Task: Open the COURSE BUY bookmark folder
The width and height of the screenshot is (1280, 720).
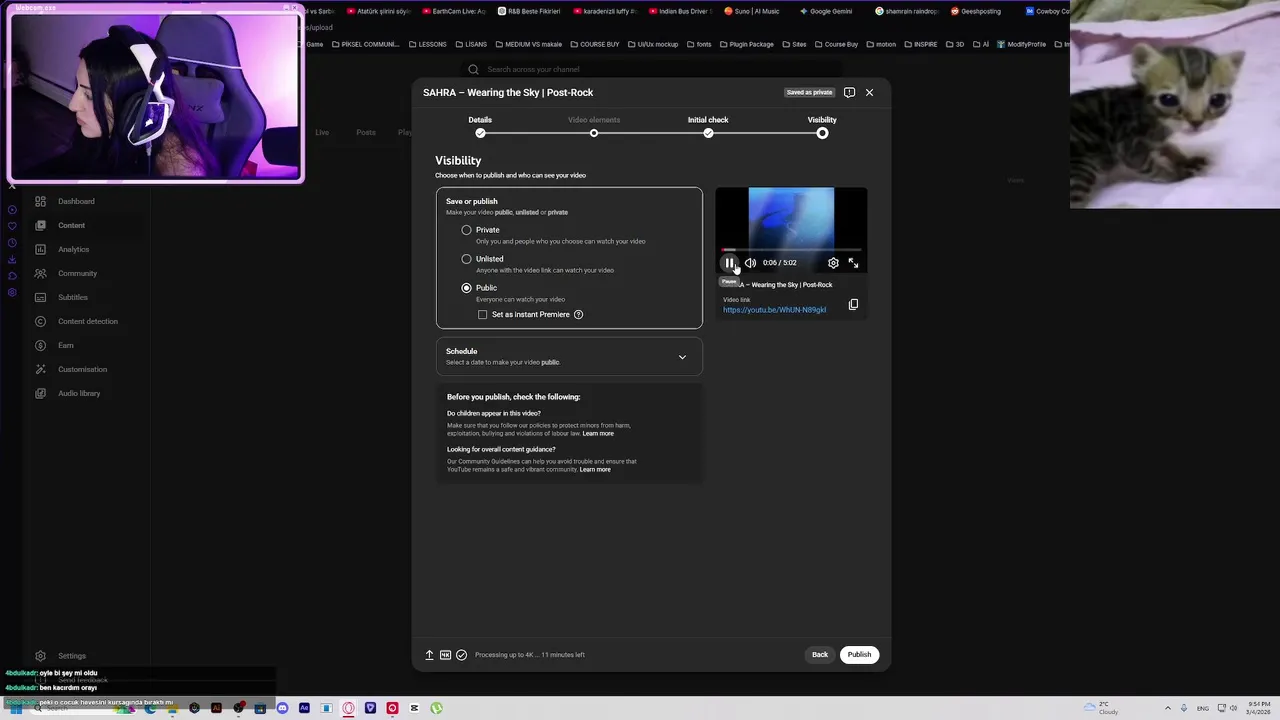Action: pyautogui.click(x=594, y=44)
